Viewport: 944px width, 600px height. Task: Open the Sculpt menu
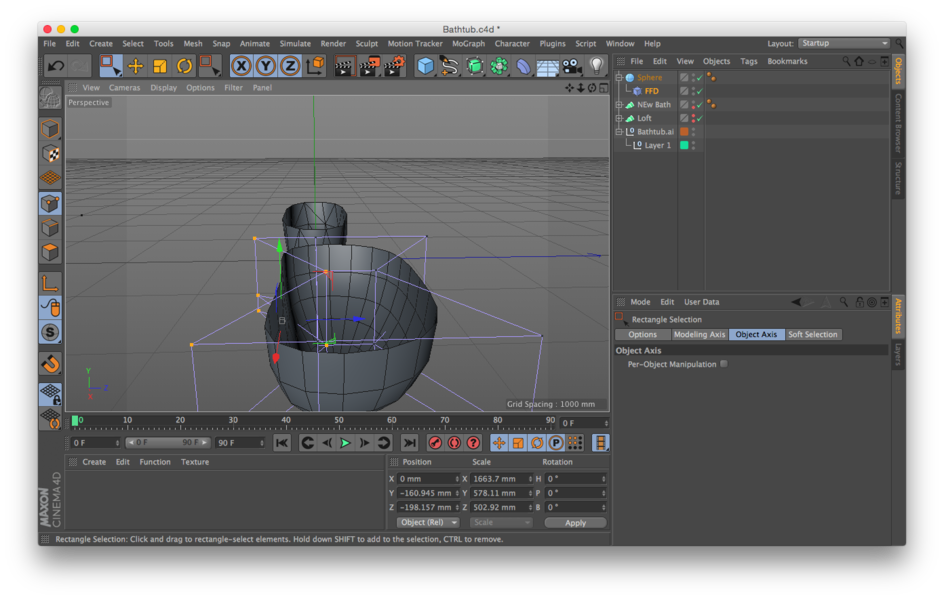tap(367, 44)
